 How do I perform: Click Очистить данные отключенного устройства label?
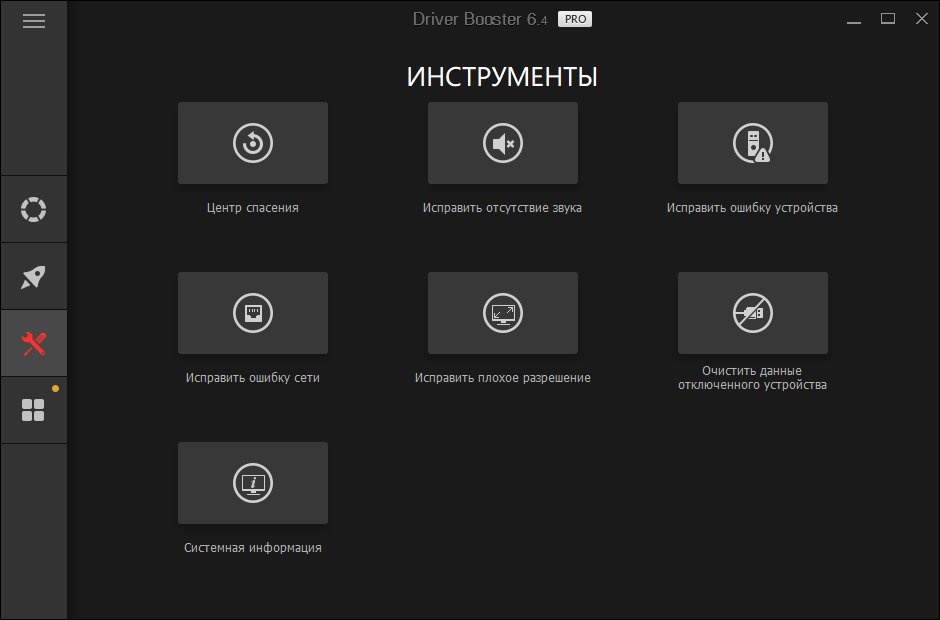click(x=752, y=378)
